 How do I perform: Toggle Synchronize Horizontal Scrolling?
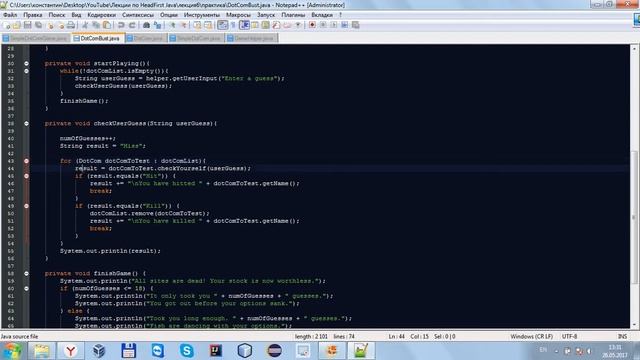208,25
